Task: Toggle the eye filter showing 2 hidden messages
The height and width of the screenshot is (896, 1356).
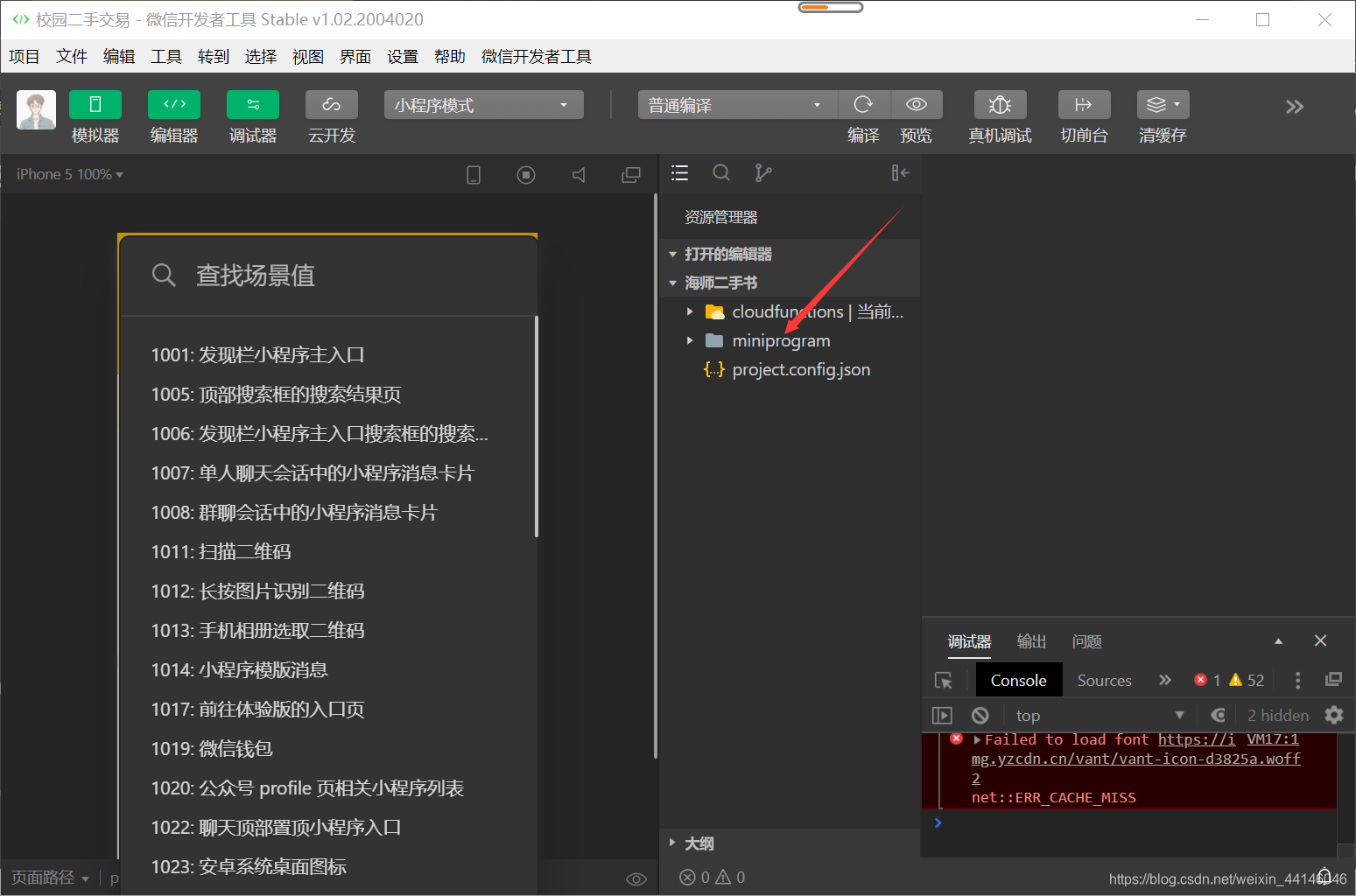Action: (1218, 715)
